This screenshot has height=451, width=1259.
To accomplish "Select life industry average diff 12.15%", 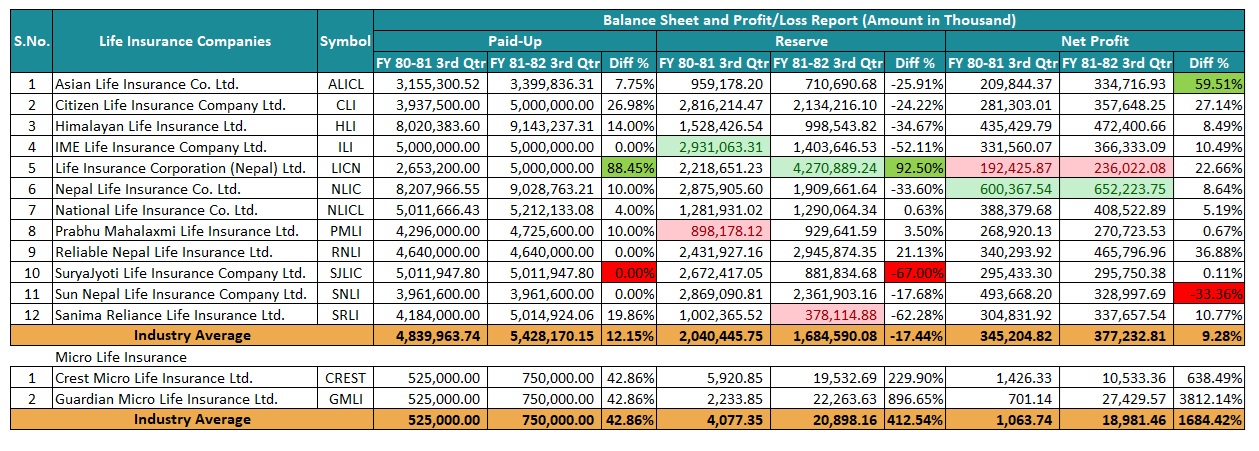I will pos(628,335).
